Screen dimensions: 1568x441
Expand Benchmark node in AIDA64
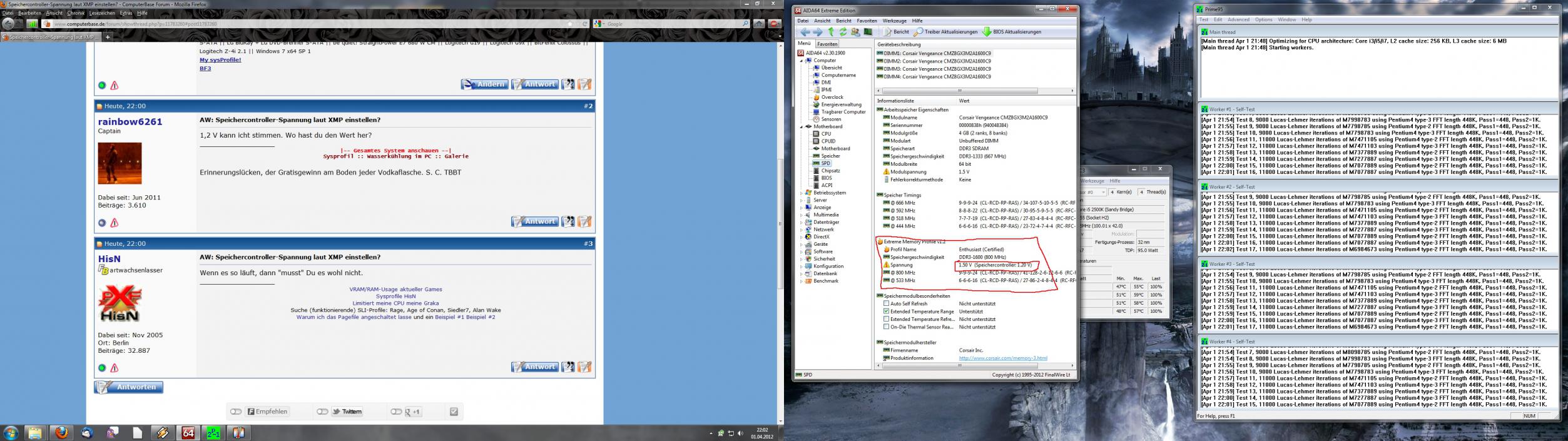click(x=802, y=281)
